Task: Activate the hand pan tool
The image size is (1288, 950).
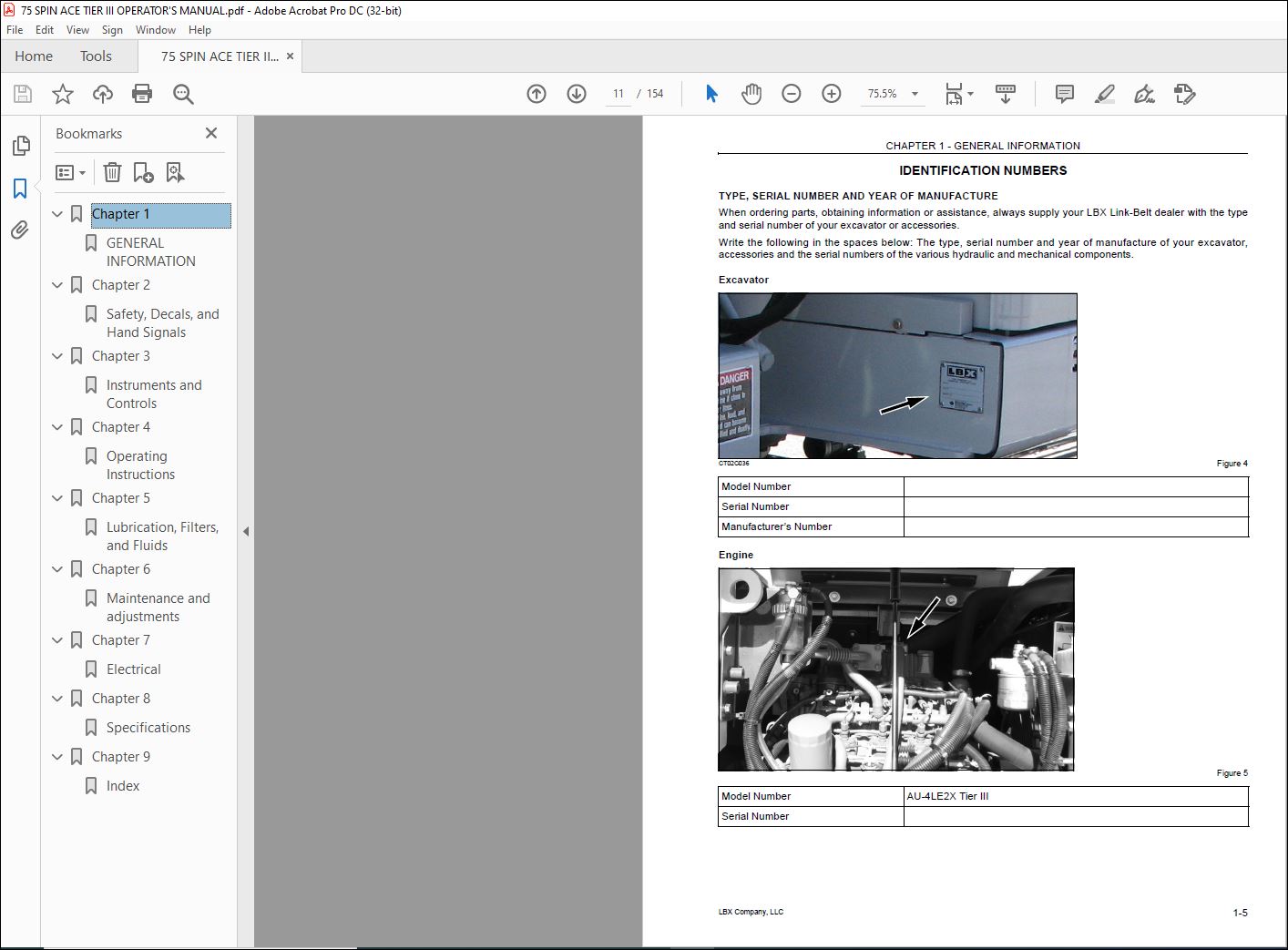Action: 751,94
